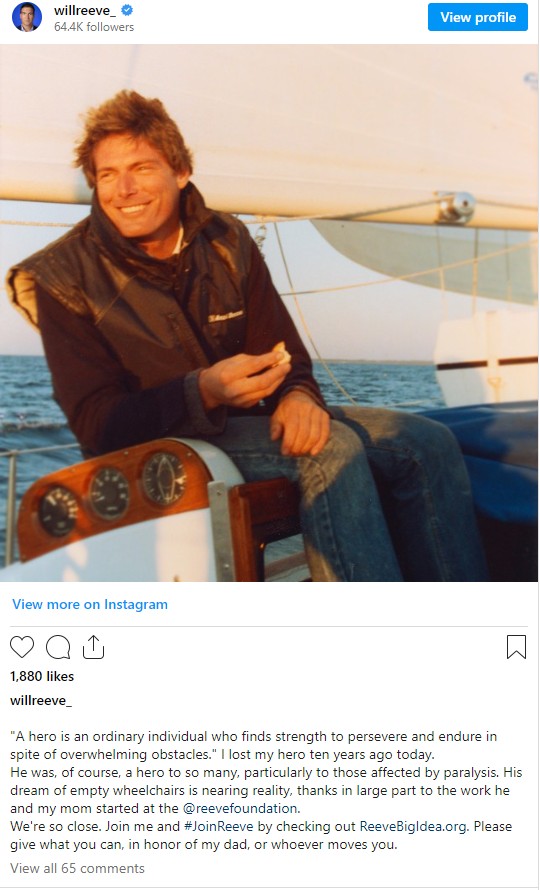
Task: Open the willreeve_ username in the header
Action: tap(85, 10)
